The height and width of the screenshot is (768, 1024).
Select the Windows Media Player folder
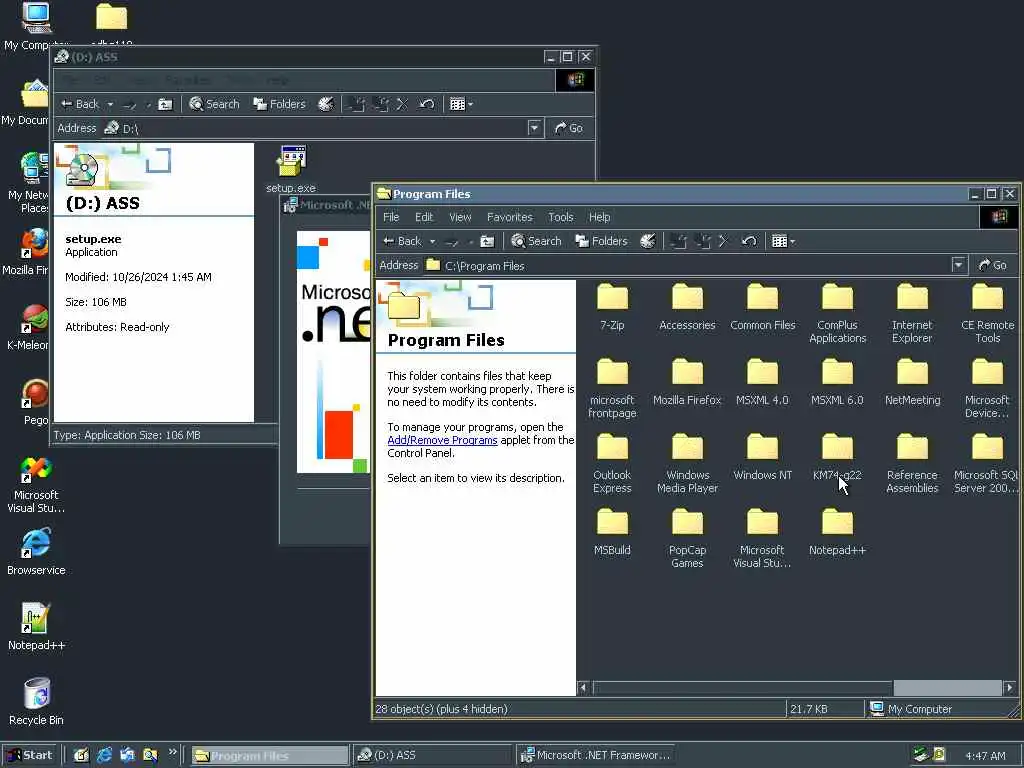(687, 464)
